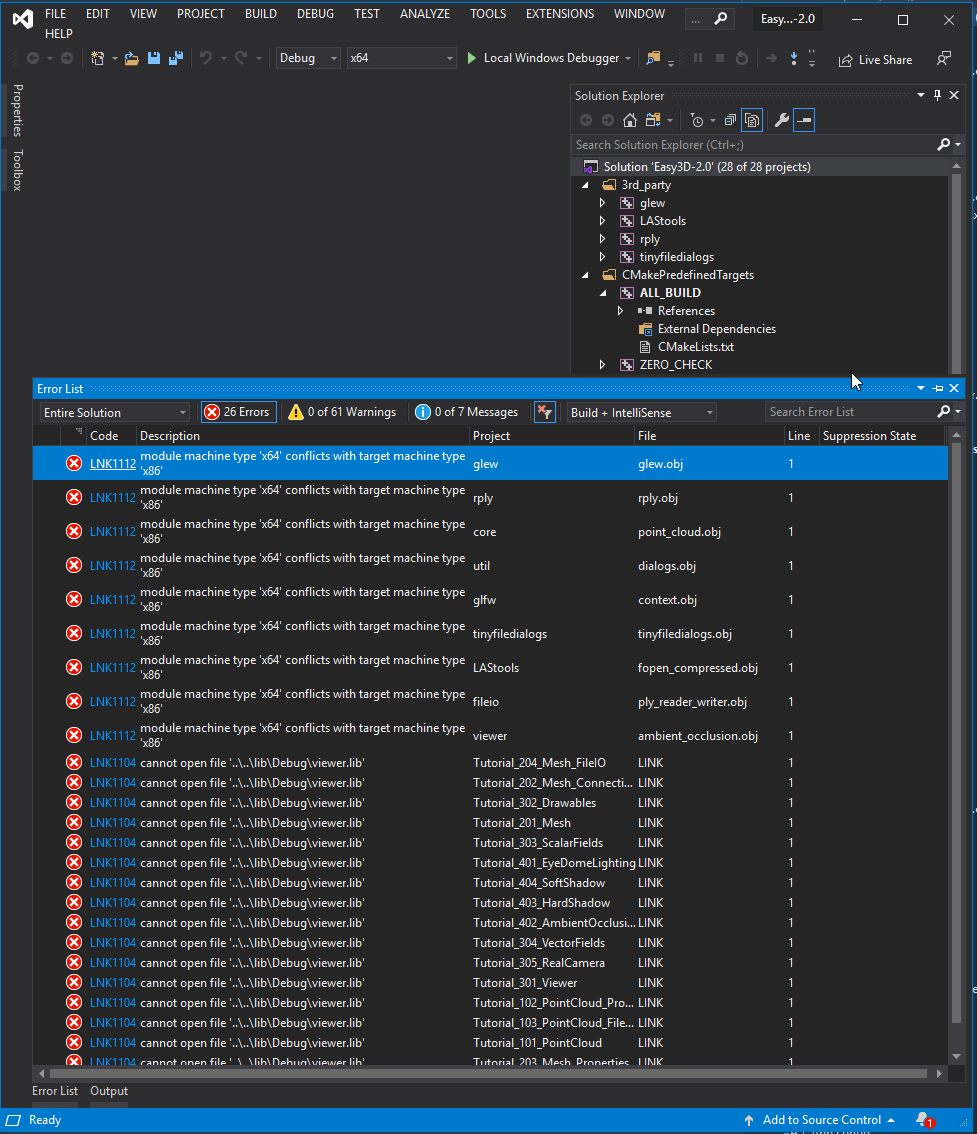Click the Error List horizontal scrollbar
Screen dimensions: 977x1134
pos(490,1073)
